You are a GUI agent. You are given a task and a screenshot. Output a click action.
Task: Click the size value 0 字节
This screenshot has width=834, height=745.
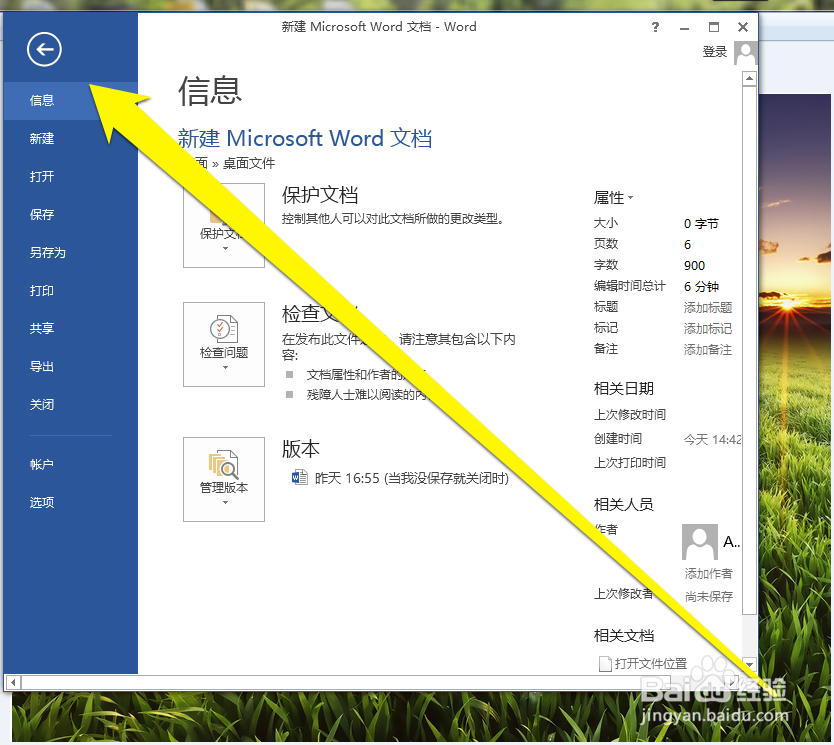(701, 223)
